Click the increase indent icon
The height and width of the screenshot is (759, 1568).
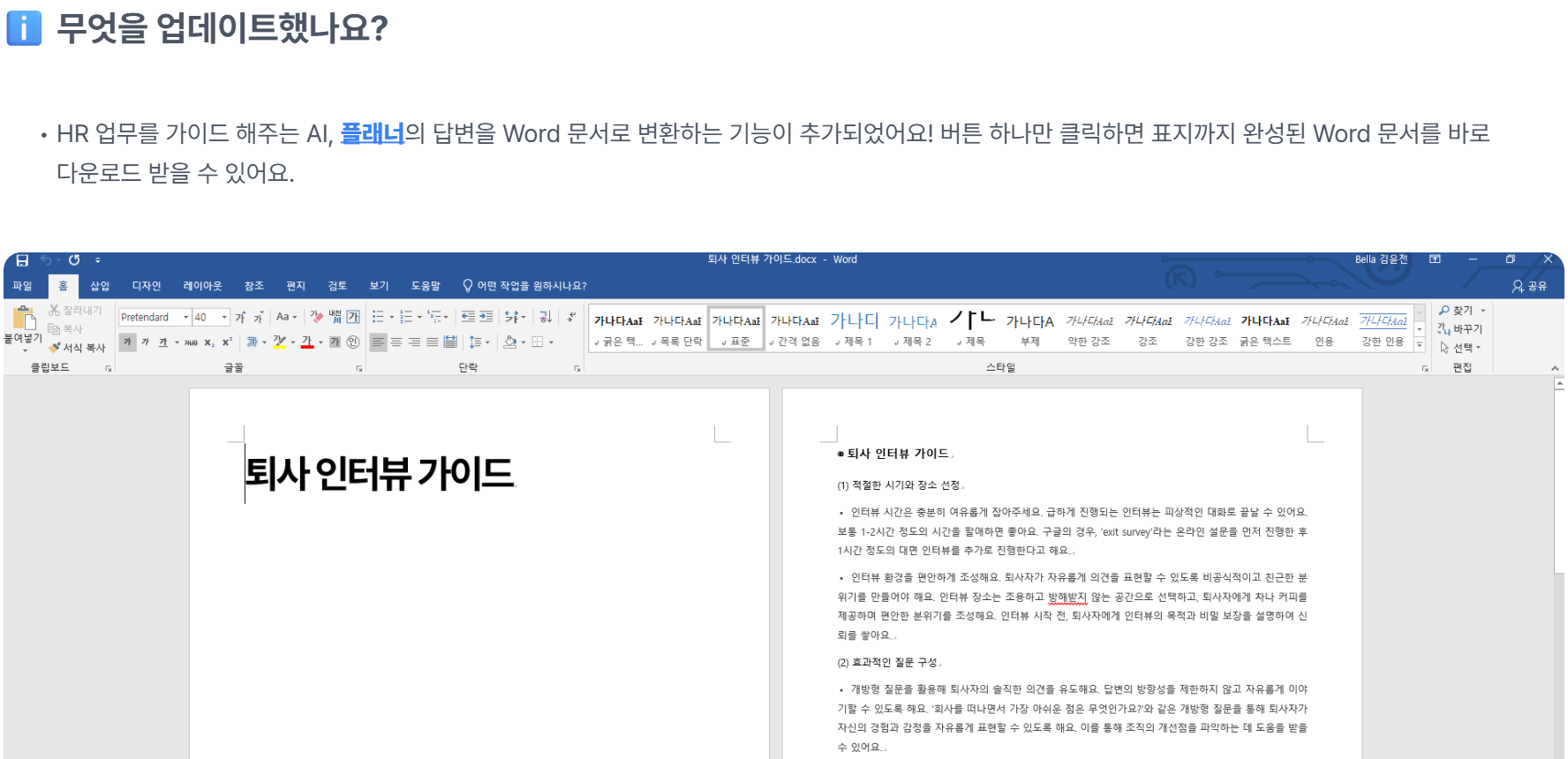[x=486, y=317]
